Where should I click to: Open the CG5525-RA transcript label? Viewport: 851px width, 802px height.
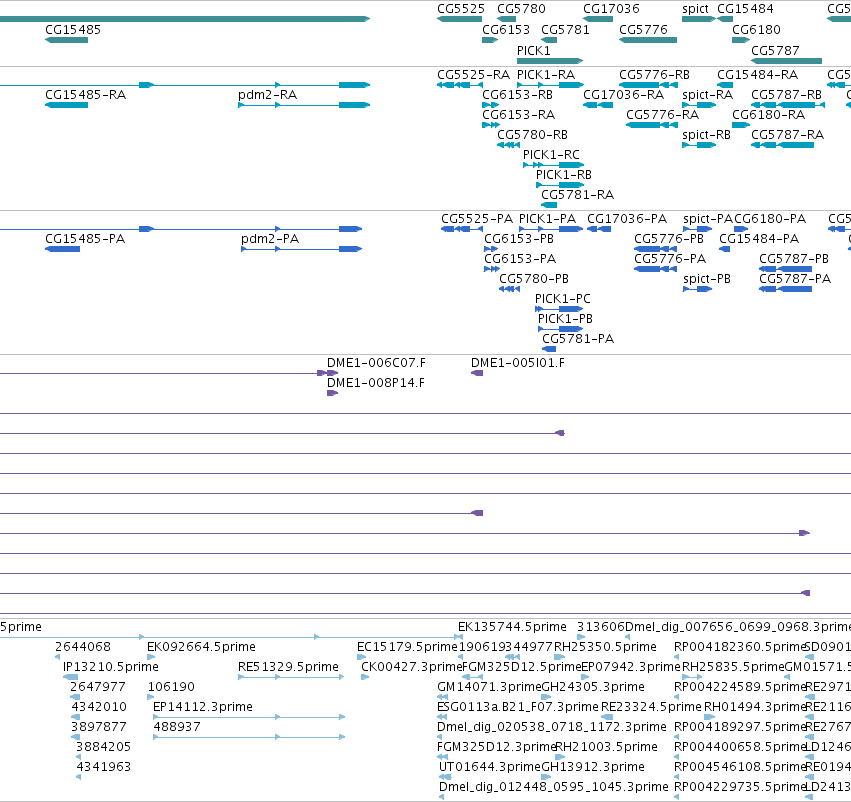coord(473,75)
